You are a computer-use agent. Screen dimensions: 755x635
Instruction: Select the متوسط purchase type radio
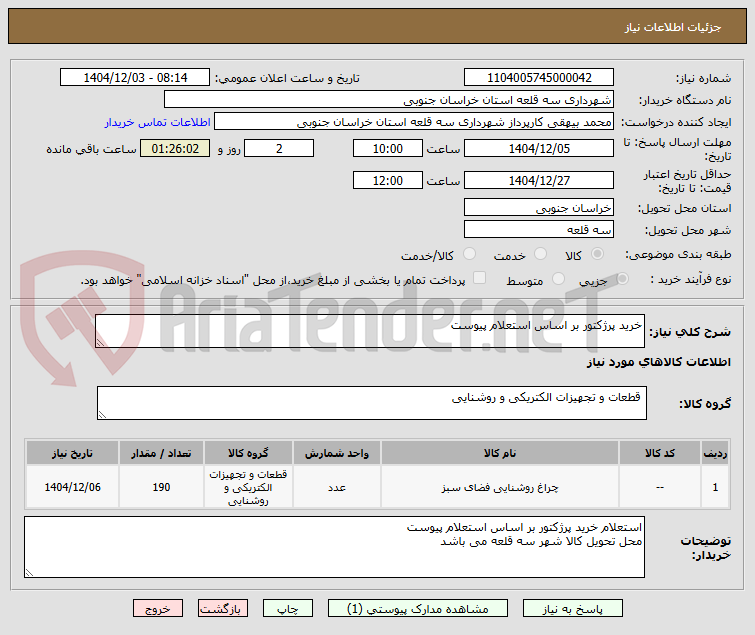[x=559, y=278]
